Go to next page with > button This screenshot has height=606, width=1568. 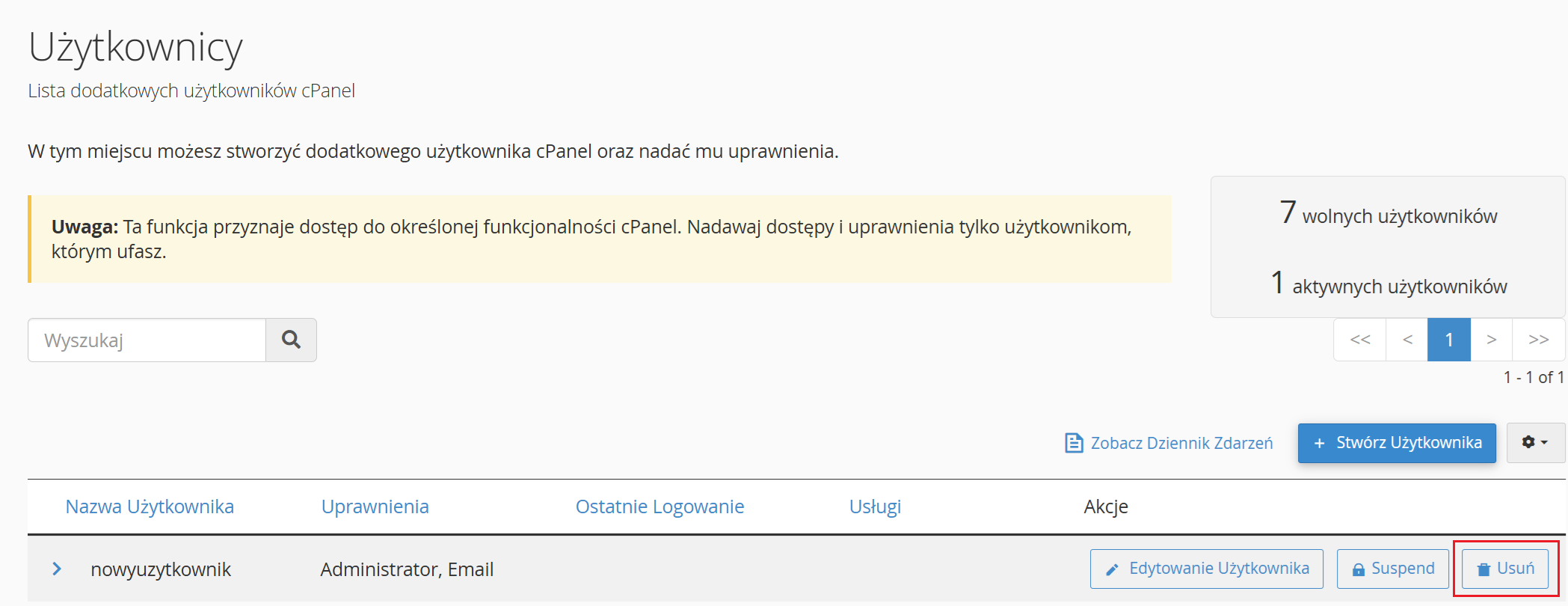tap(1491, 340)
